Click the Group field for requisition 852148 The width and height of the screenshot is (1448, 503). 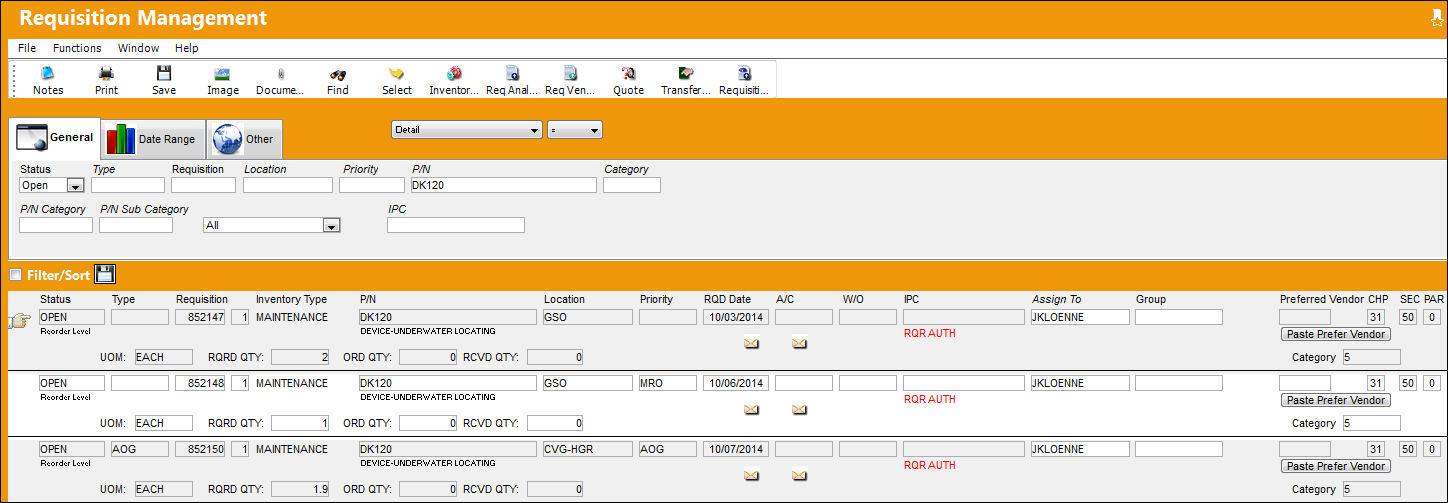click(1179, 383)
